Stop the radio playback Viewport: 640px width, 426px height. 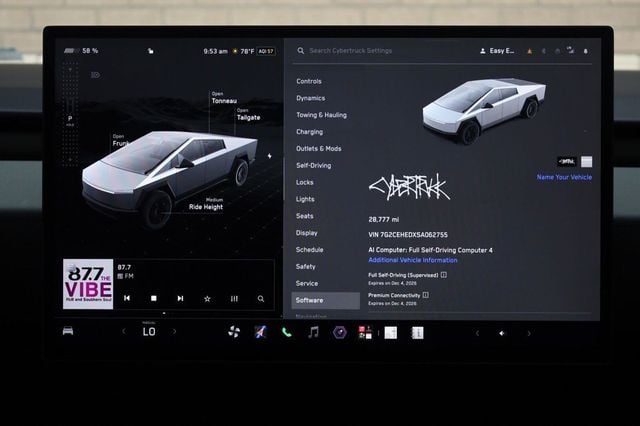(x=154, y=298)
